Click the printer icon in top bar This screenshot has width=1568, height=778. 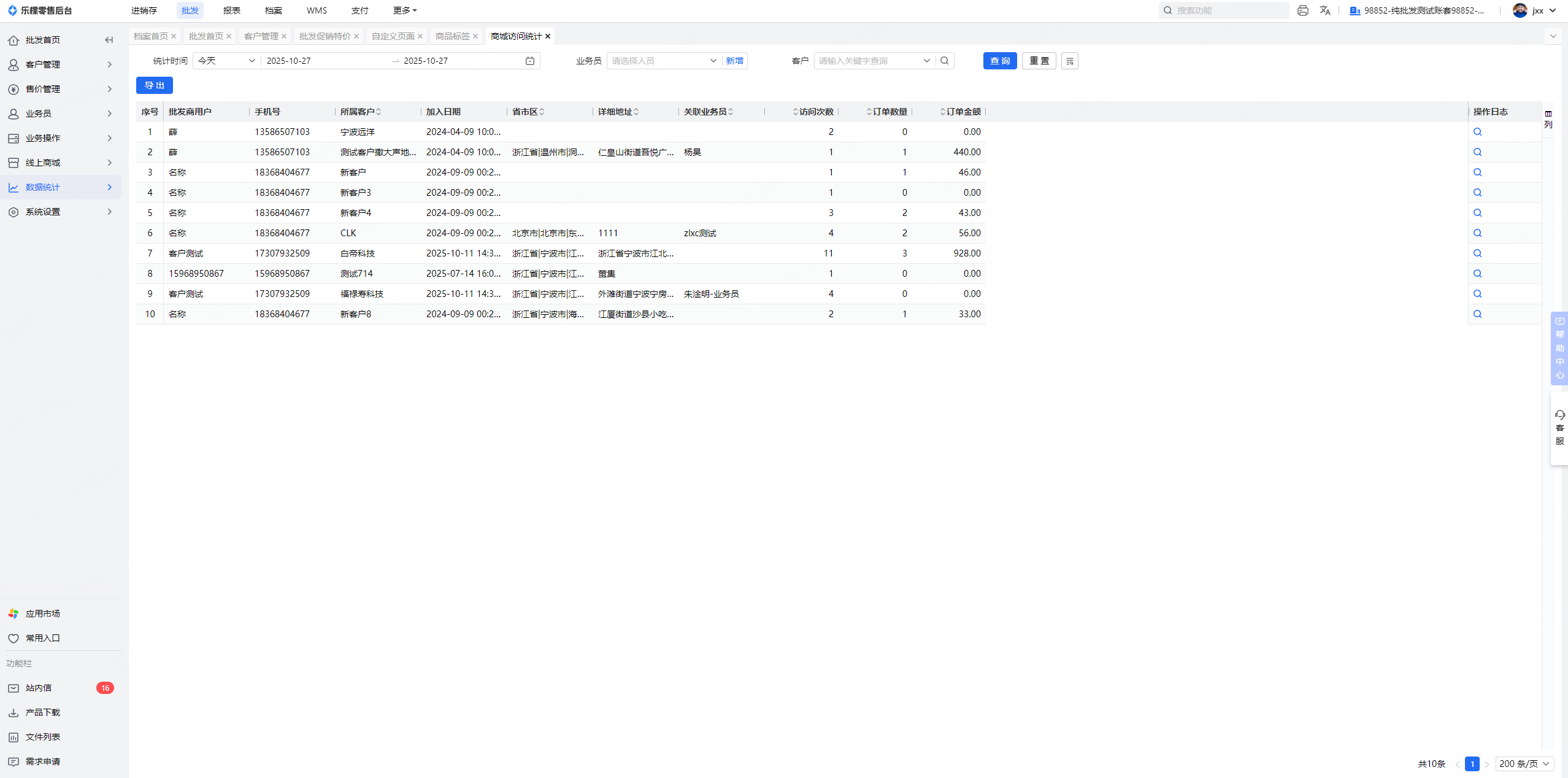[x=1302, y=10]
